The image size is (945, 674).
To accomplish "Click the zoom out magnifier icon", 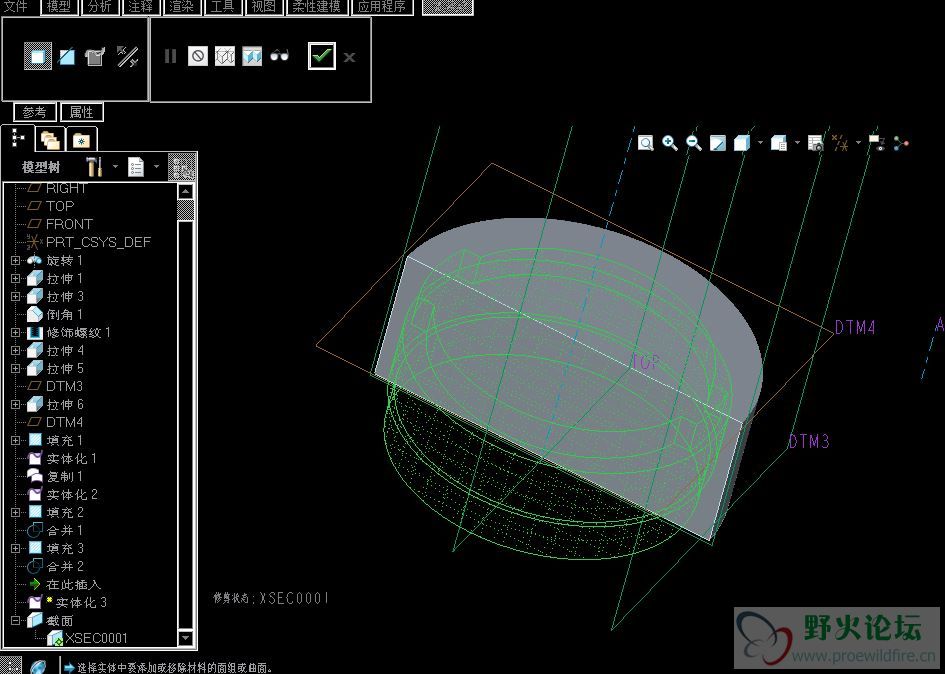I will click(x=694, y=143).
